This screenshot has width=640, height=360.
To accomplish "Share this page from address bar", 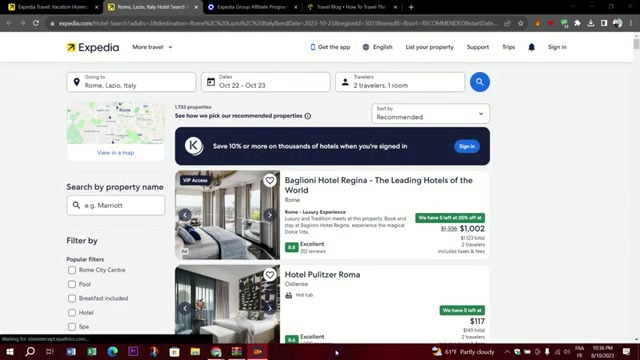I will tap(507, 23).
